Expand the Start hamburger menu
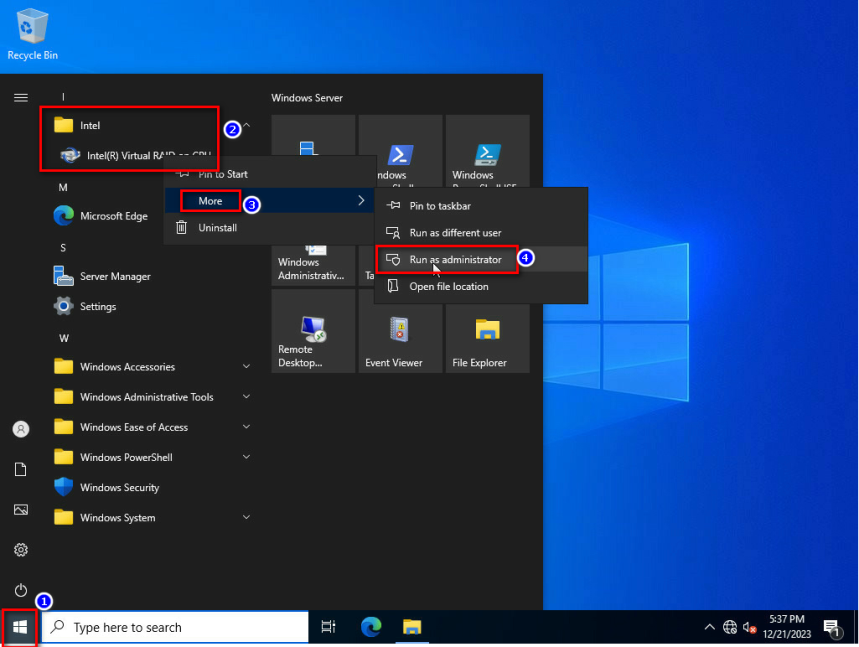This screenshot has height=647, width=859. [x=21, y=98]
